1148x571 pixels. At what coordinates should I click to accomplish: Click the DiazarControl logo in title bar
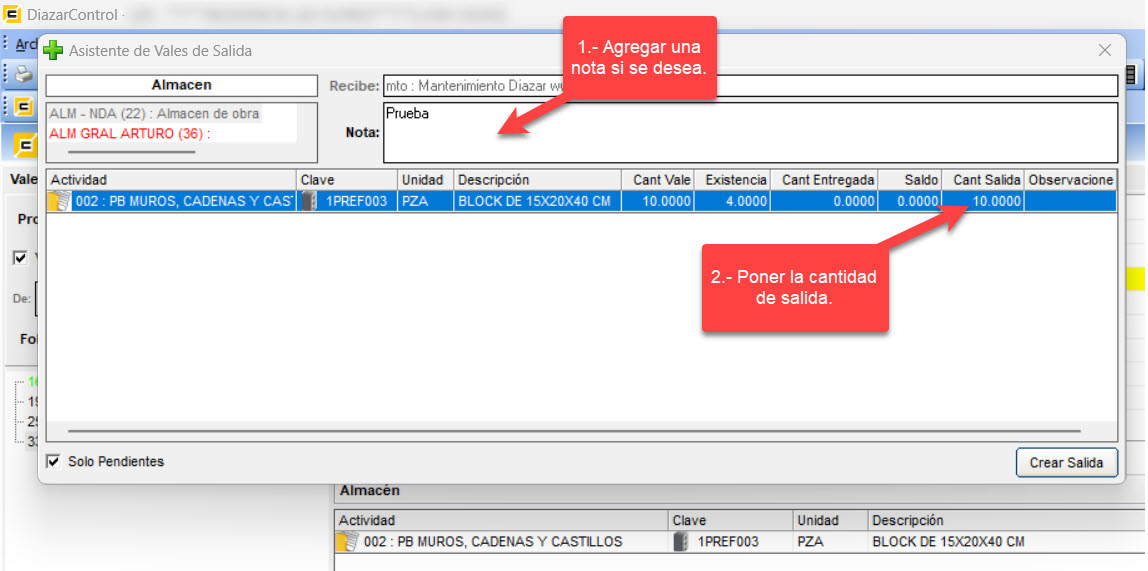point(14,15)
